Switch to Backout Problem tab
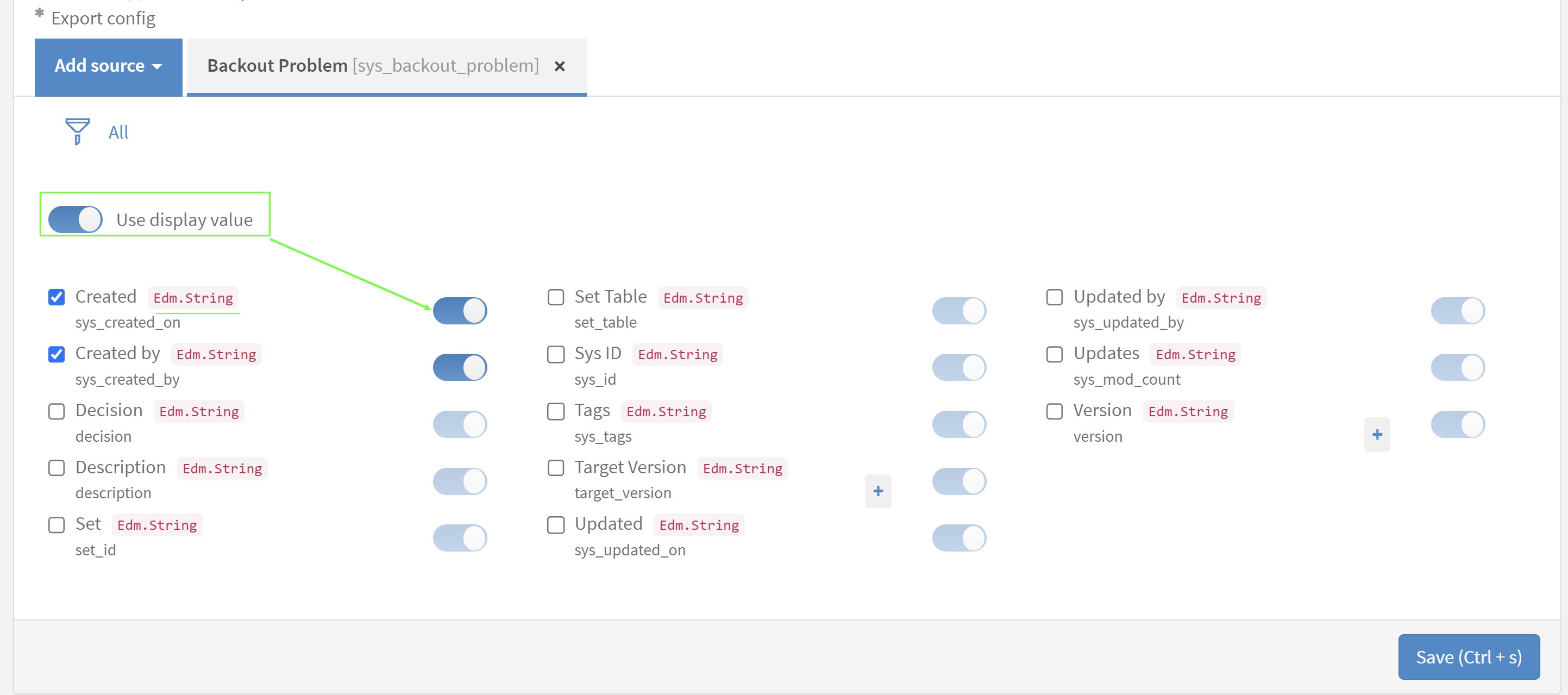 373,66
